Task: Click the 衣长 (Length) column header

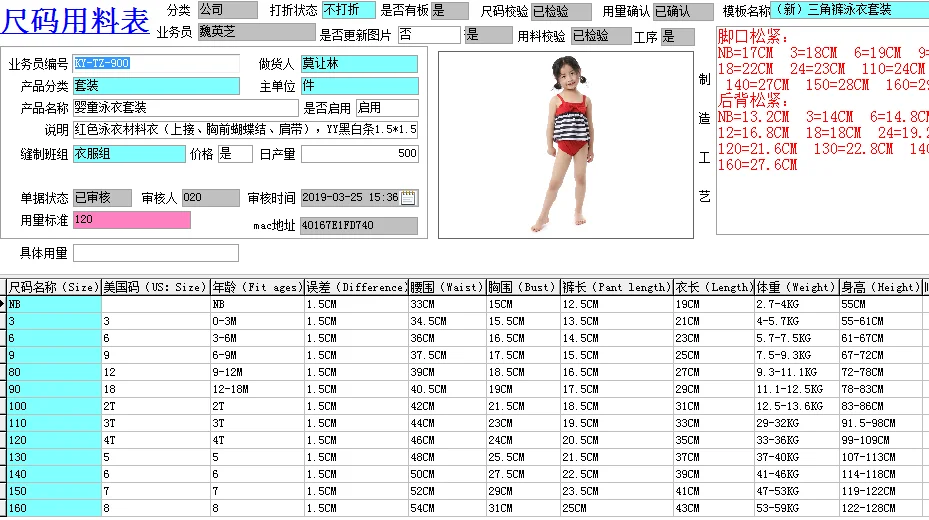Action: (714, 288)
